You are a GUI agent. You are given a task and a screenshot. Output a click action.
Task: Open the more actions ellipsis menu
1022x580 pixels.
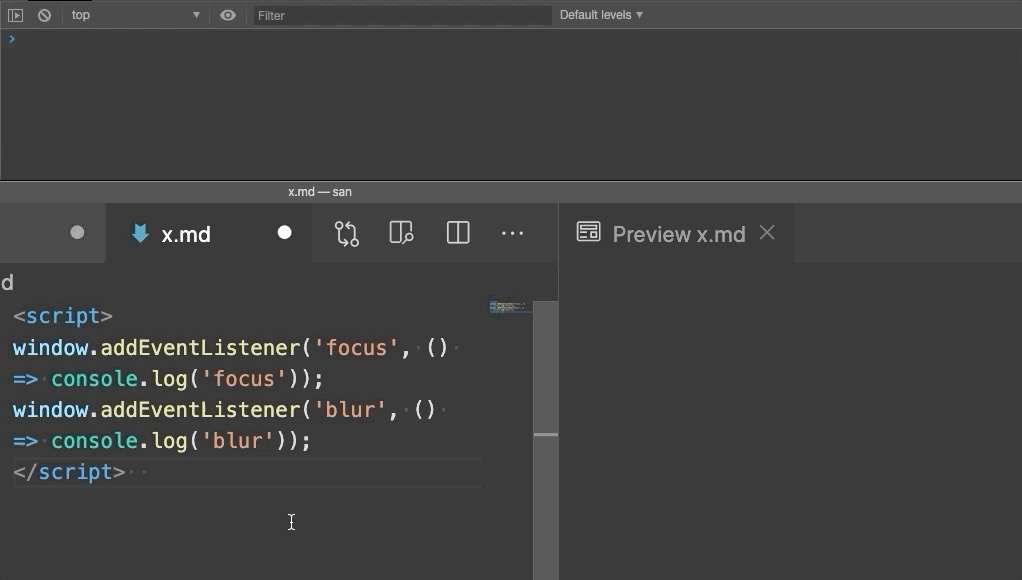click(x=512, y=233)
